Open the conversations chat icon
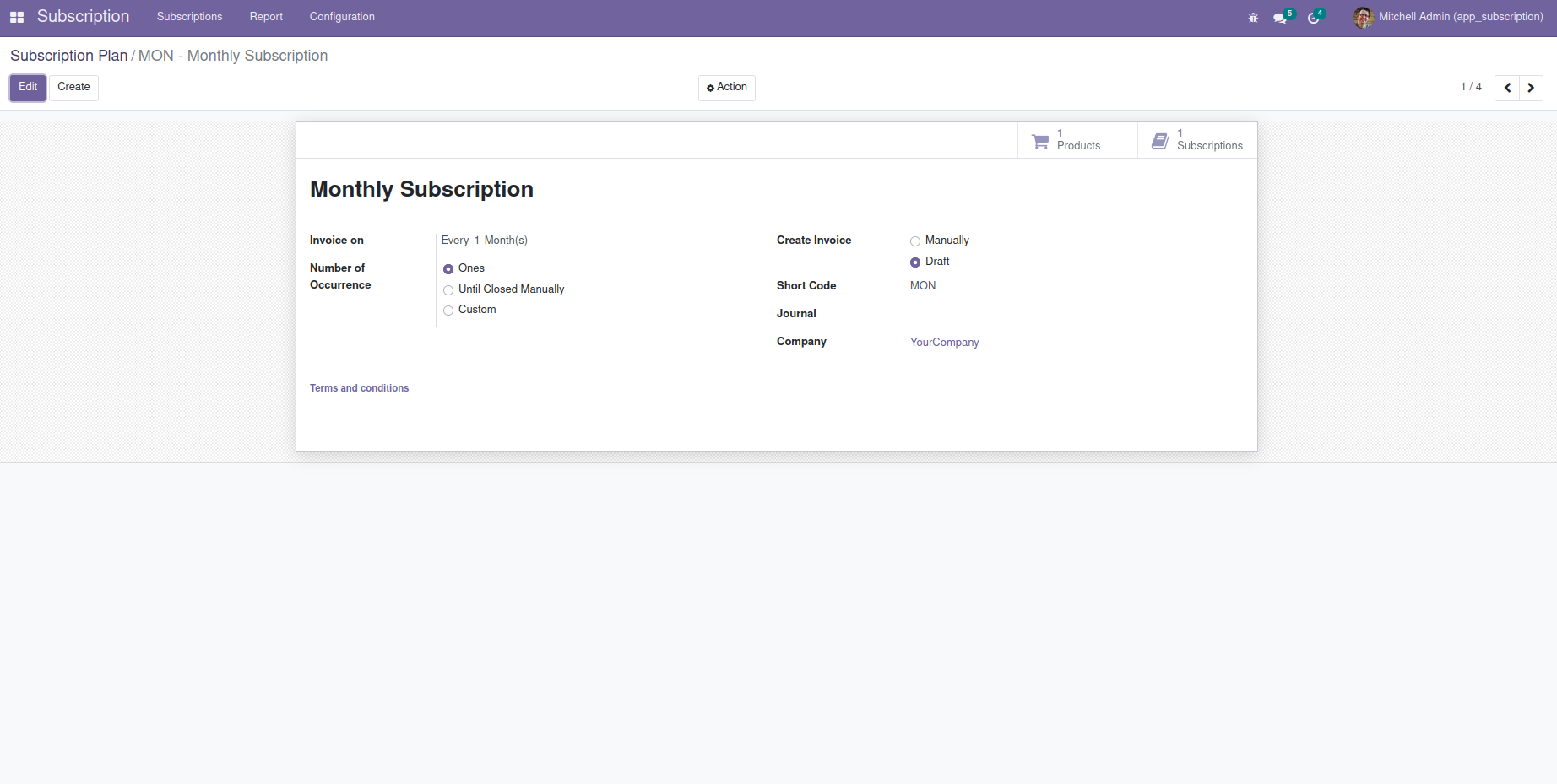Viewport: 1557px width, 784px height. tap(1280, 18)
